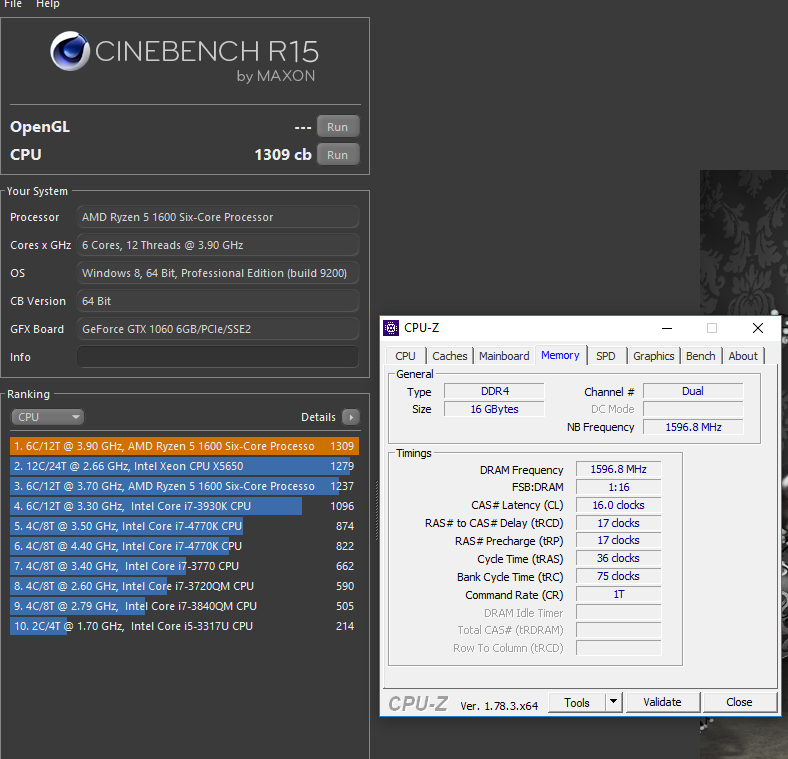Open the CPU ranking type dropdown
Viewport: 788px width, 759px height.
tap(48, 417)
